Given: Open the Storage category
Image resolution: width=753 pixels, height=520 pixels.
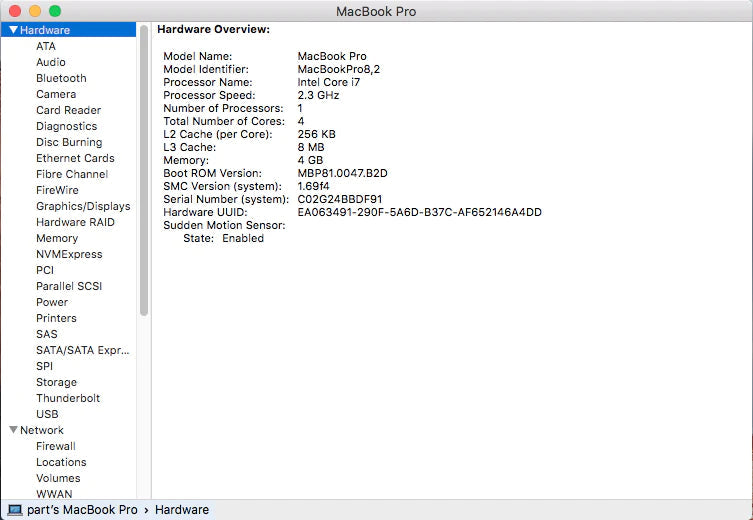Looking at the screenshot, I should coord(56,382).
